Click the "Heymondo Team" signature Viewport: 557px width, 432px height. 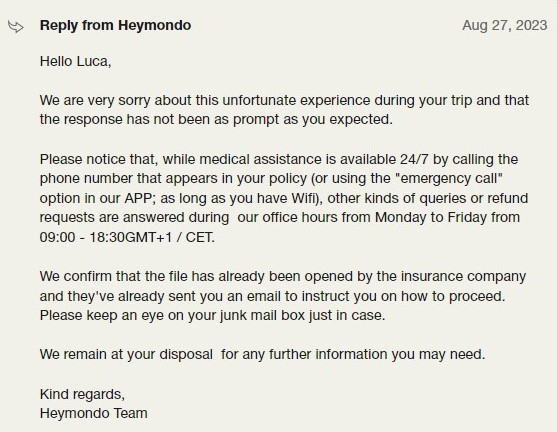point(93,414)
